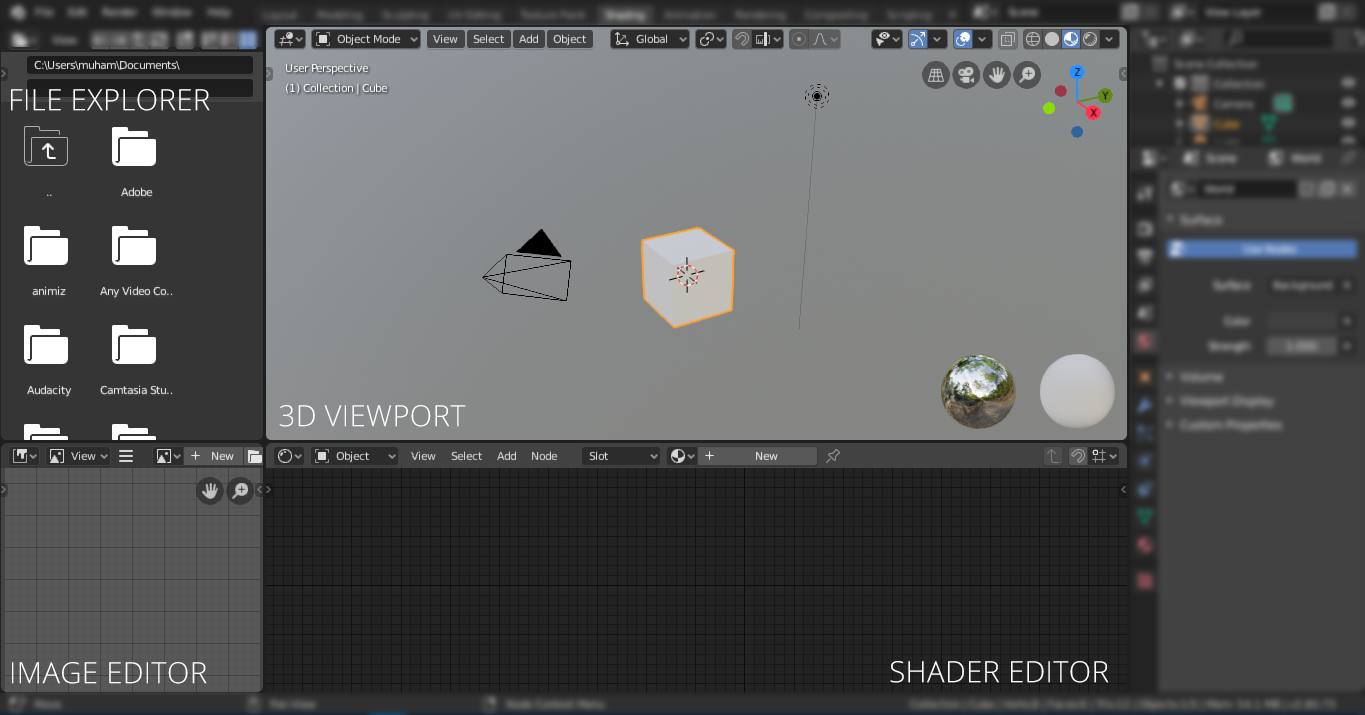Switch to Wireframe viewport shading
The width and height of the screenshot is (1365, 715).
[x=1033, y=39]
